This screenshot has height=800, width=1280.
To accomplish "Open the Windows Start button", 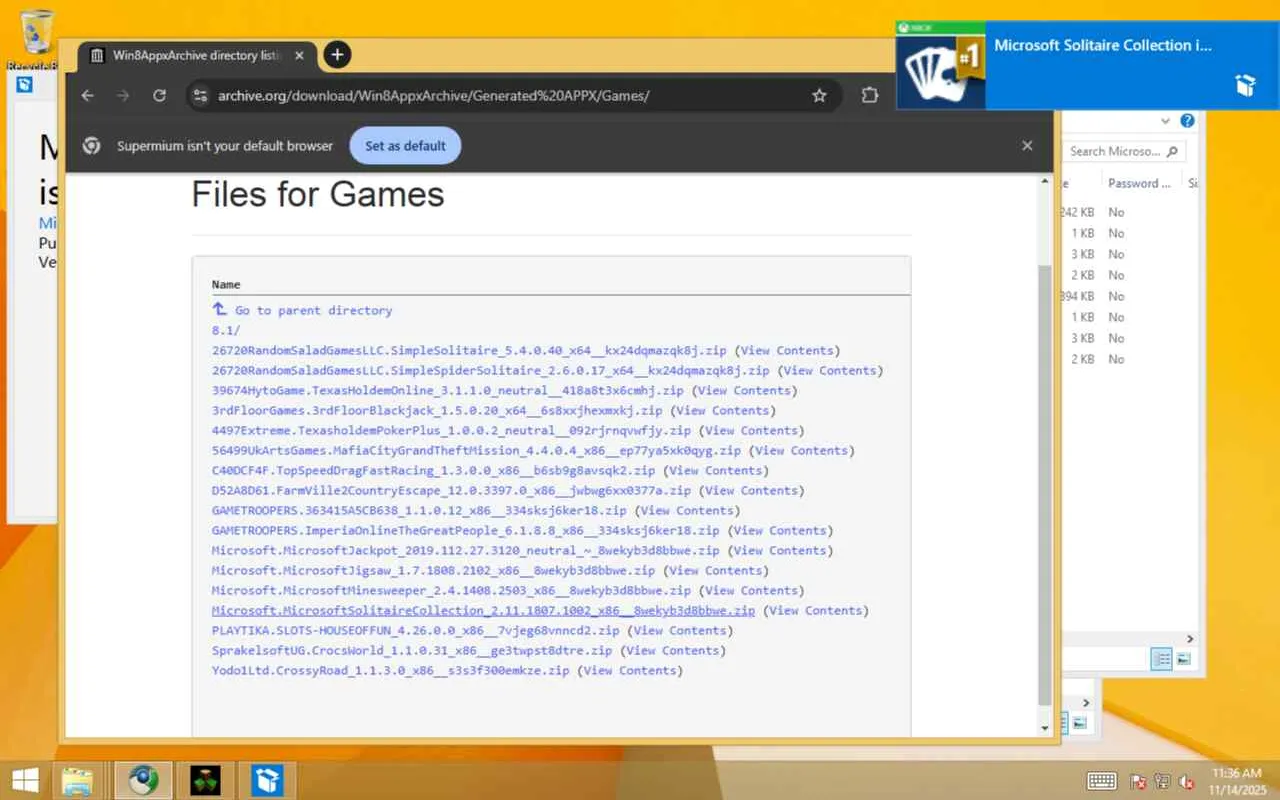I will pos(25,780).
